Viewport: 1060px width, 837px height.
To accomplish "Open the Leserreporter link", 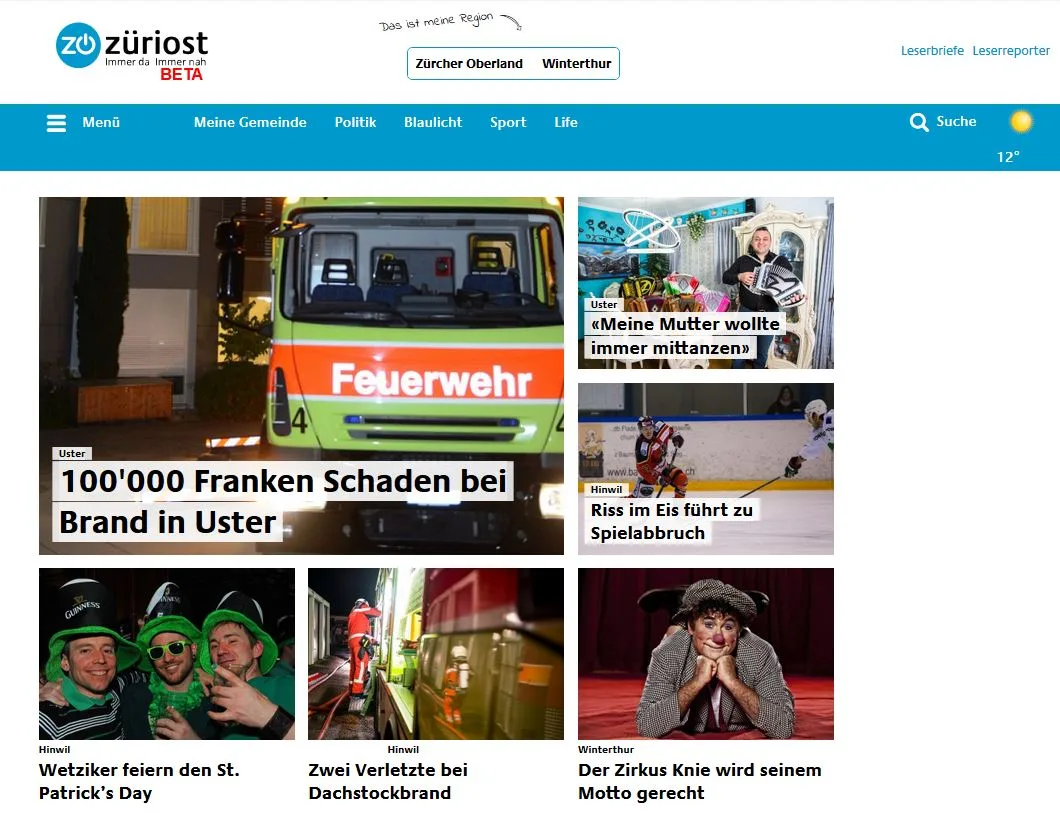I will click(x=1011, y=51).
